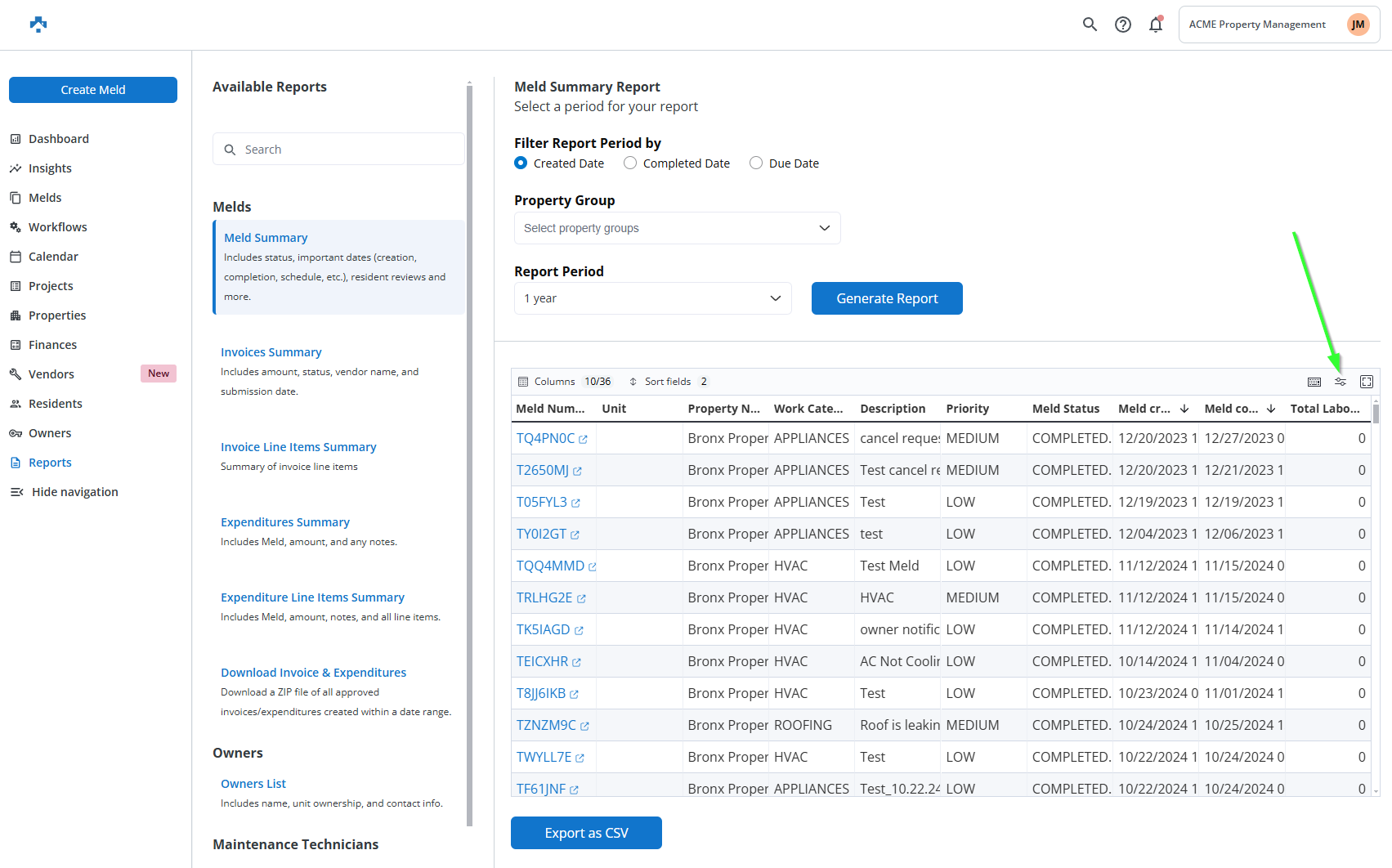
Task: Go to Dashboard in the sidebar
Action: (59, 139)
